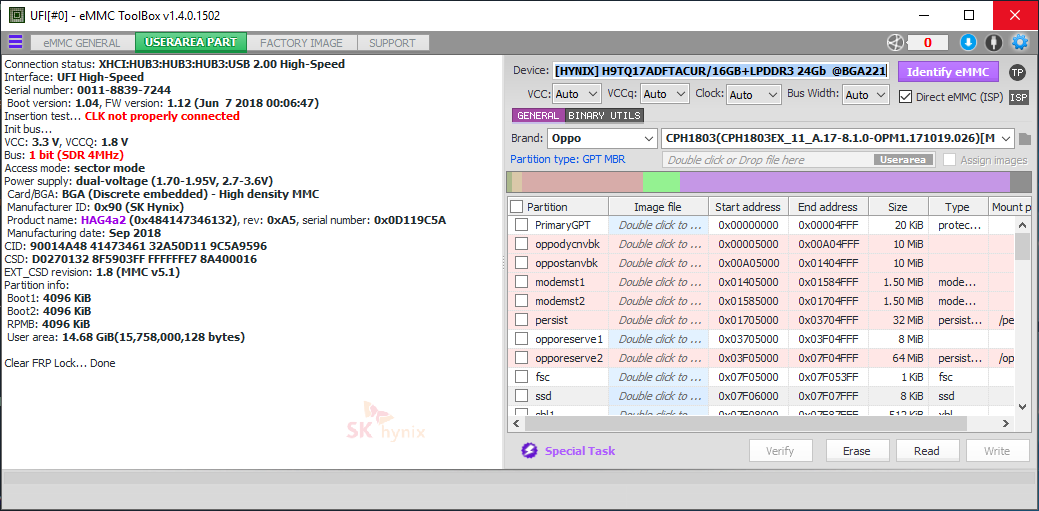The height and width of the screenshot is (511, 1039).
Task: Check the modemst2 partition checkbox
Action: pyautogui.click(x=521, y=301)
